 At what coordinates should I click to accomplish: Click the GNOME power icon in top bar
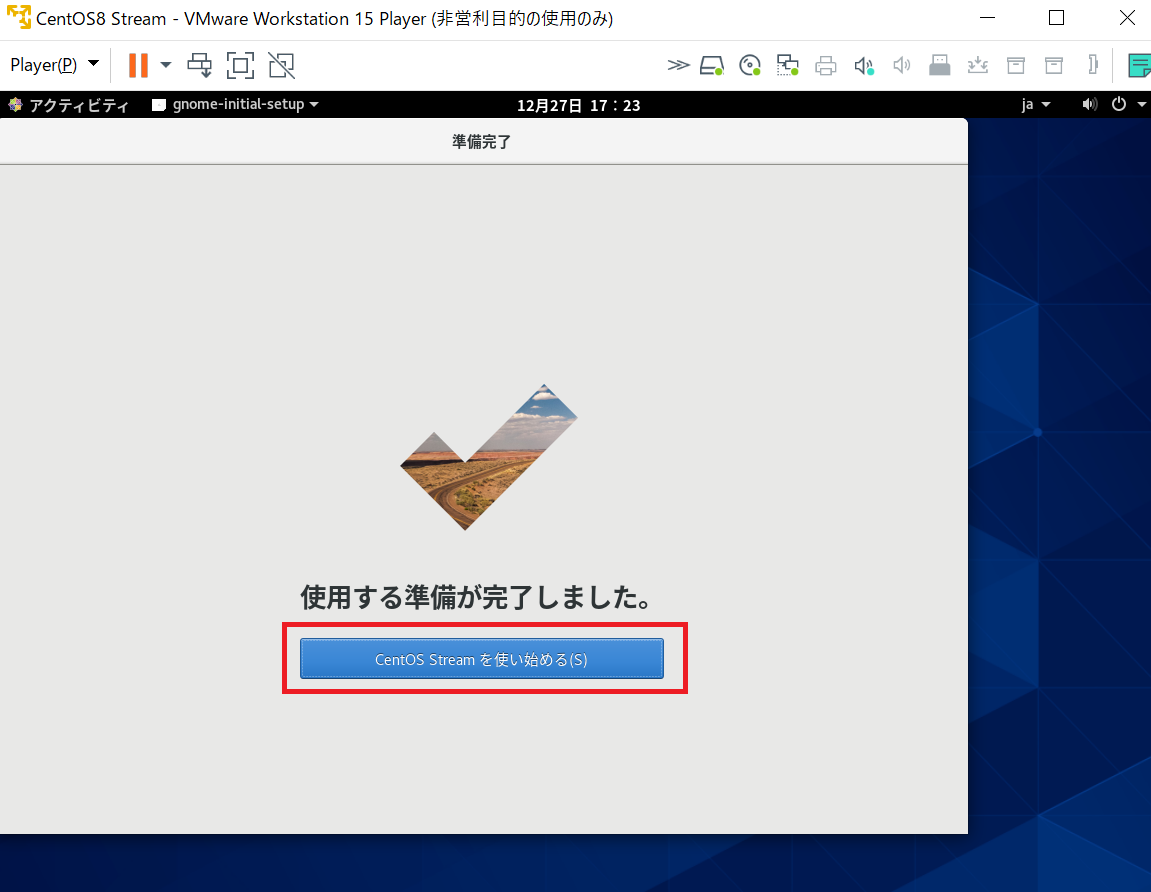click(1119, 104)
